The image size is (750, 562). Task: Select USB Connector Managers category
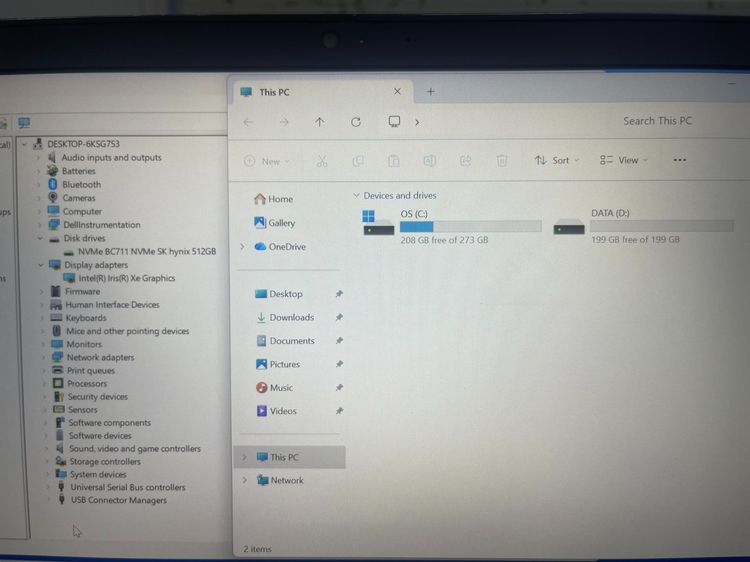[x=119, y=500]
